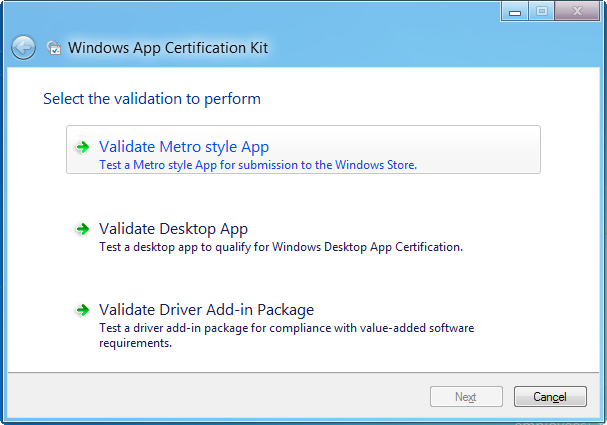Minimize the Certification Kit window
The image size is (607, 425).
pyautogui.click(x=514, y=11)
